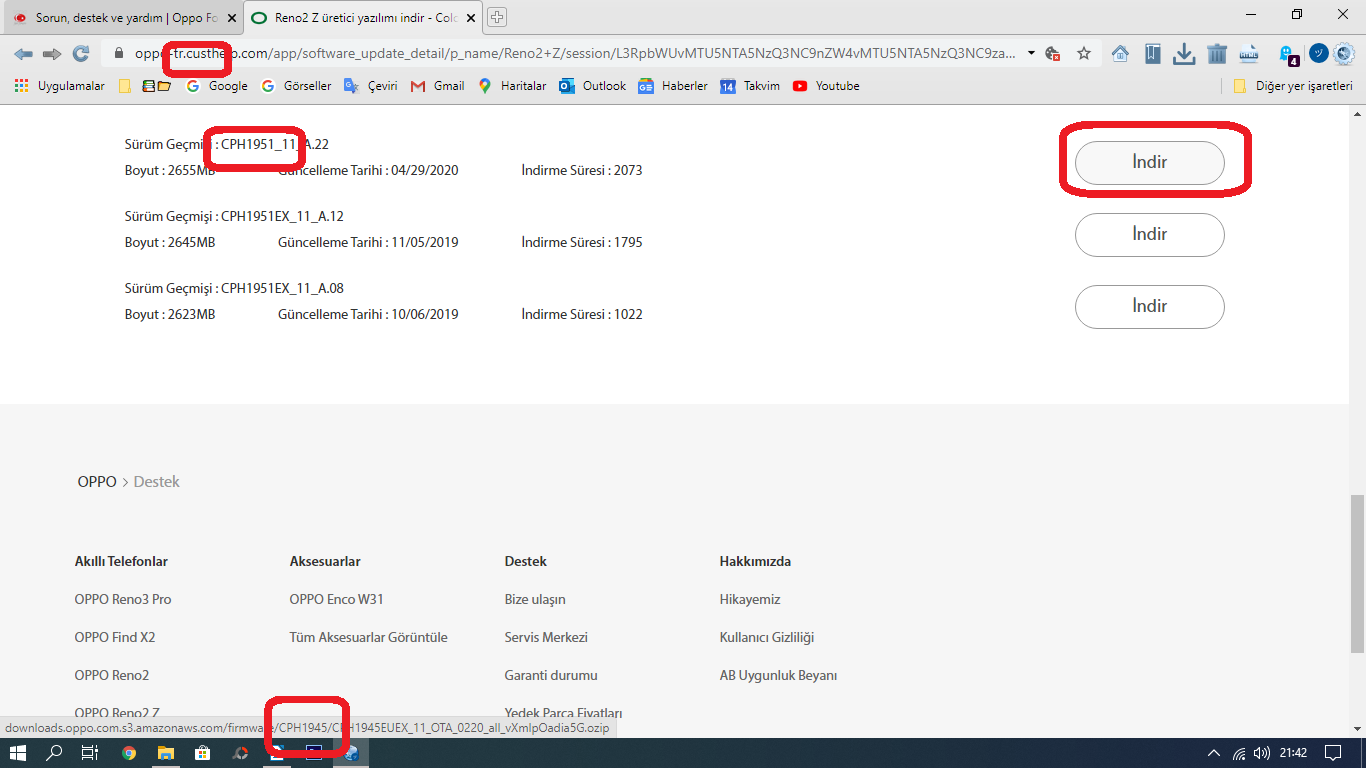Go forward with the browser forward arrow

coord(52,53)
